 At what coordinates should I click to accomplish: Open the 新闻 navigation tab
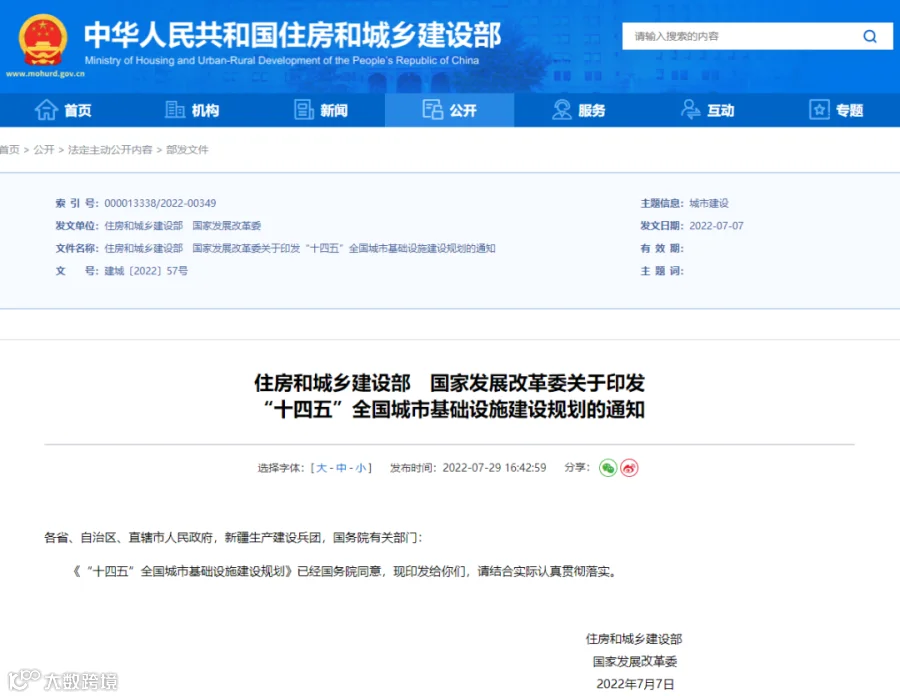320,110
